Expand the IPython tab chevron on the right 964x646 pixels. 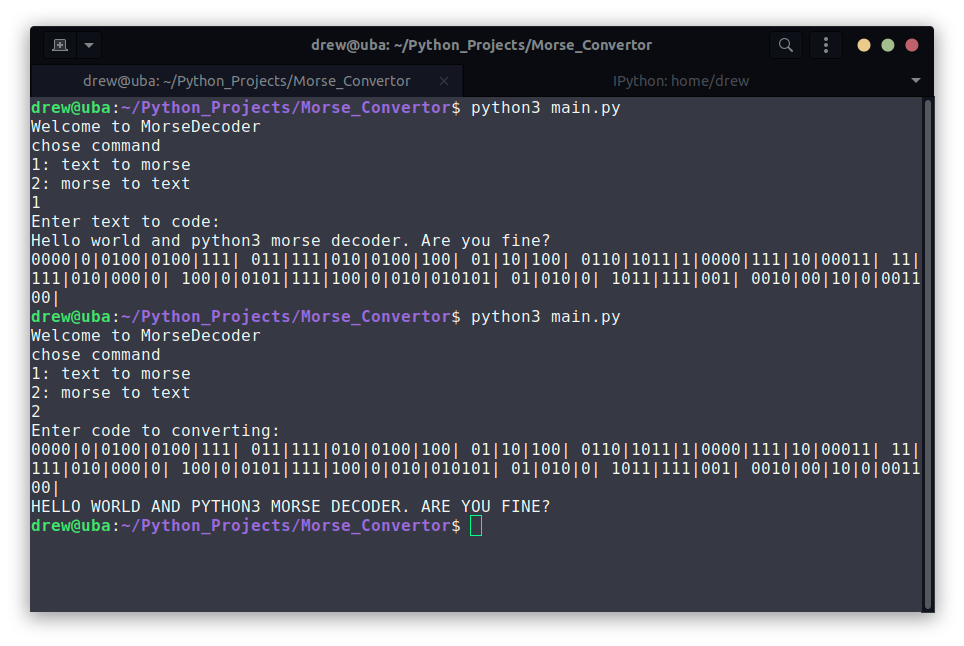[x=915, y=81]
